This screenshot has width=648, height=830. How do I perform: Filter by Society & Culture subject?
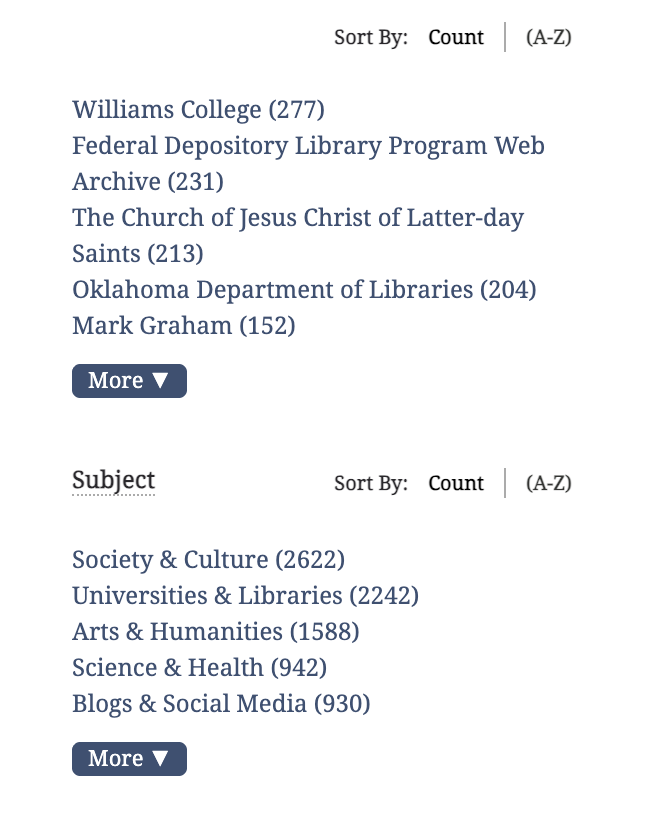point(208,560)
